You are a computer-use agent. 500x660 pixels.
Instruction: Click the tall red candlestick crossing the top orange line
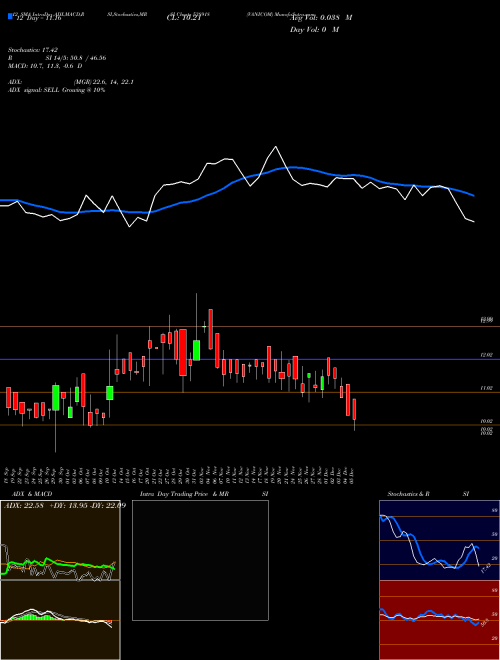210,329
